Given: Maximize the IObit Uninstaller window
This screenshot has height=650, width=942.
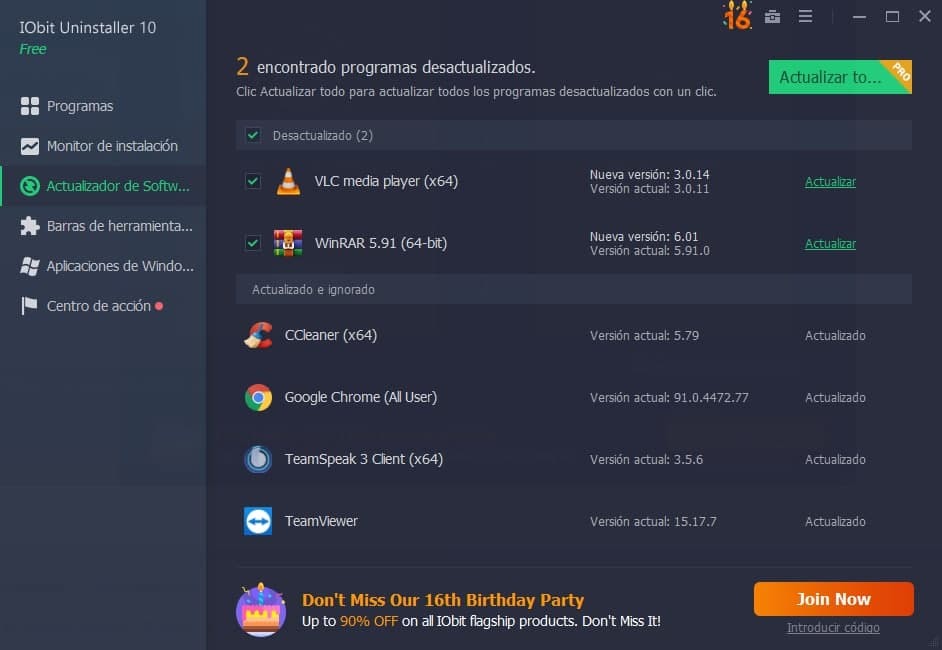Looking at the screenshot, I should click(892, 17).
